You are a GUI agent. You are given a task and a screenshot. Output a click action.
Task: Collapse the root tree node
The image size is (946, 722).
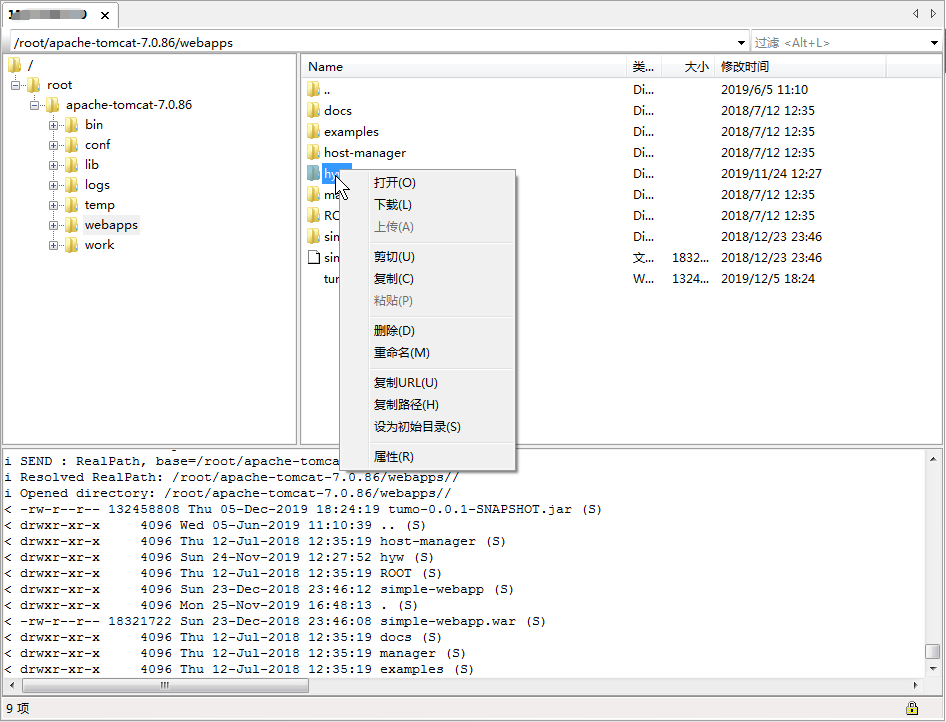pos(16,85)
